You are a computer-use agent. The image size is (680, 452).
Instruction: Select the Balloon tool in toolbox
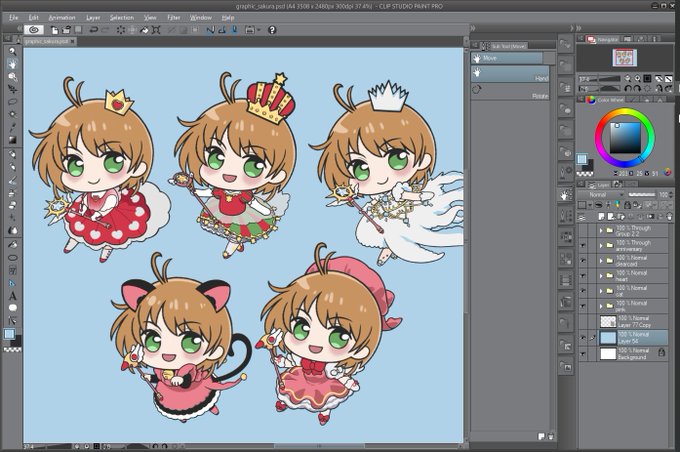coord(13,308)
